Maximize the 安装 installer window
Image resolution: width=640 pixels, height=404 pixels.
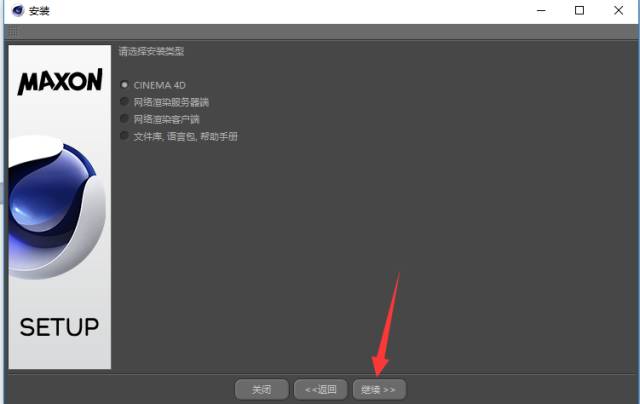[x=579, y=11]
